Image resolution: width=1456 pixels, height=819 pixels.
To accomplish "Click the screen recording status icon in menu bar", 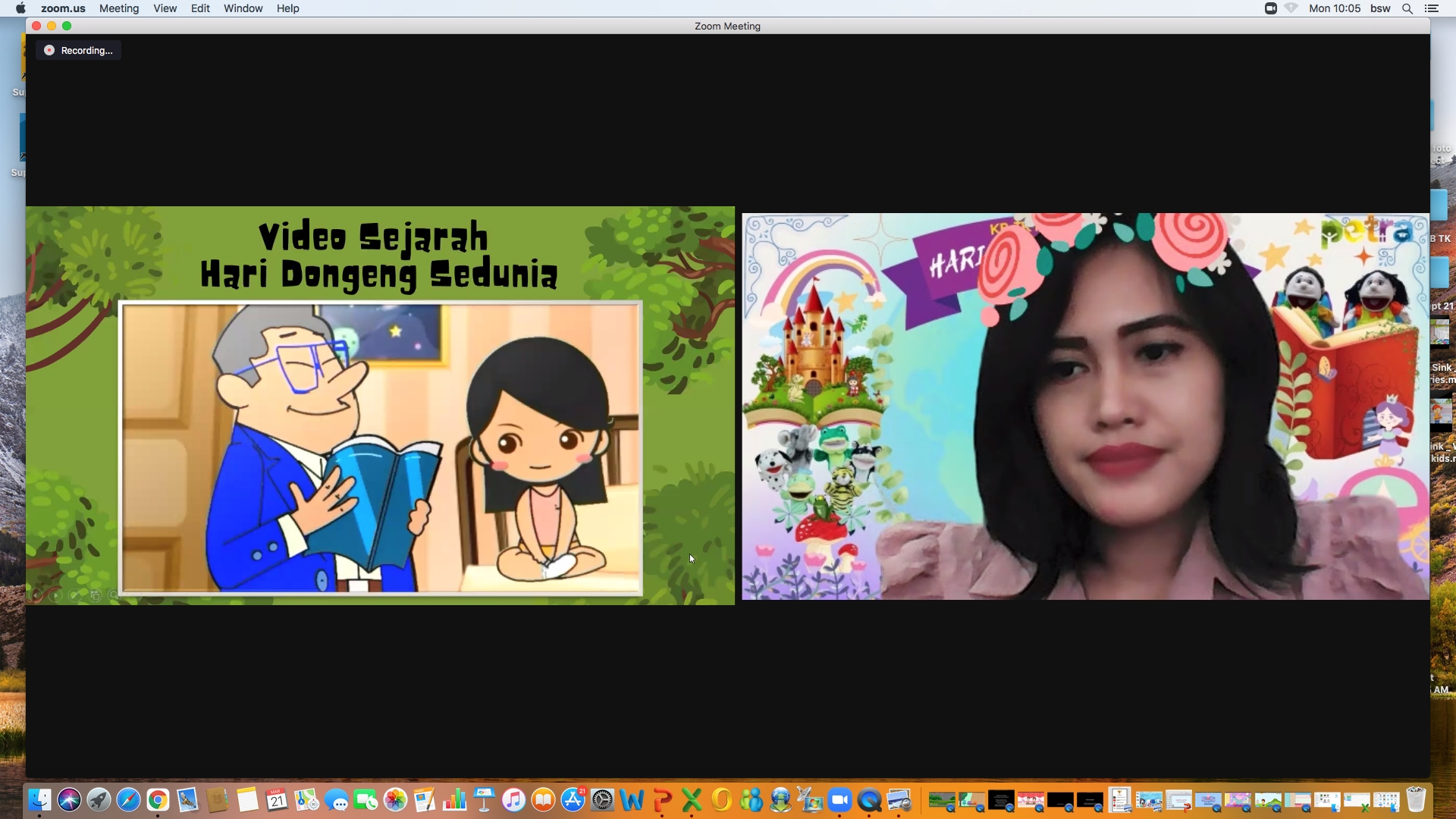I will (1271, 8).
